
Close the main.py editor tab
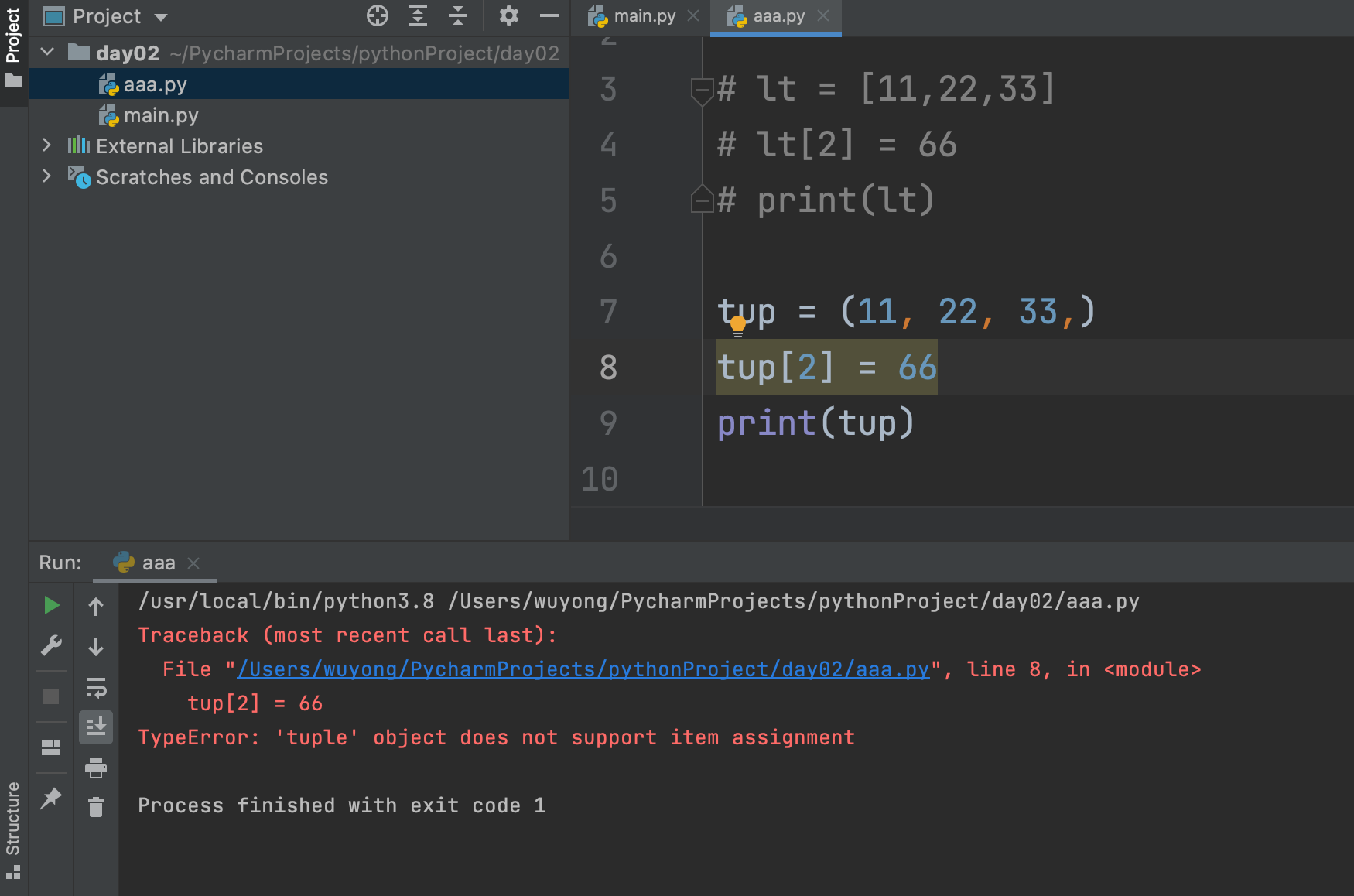[694, 15]
